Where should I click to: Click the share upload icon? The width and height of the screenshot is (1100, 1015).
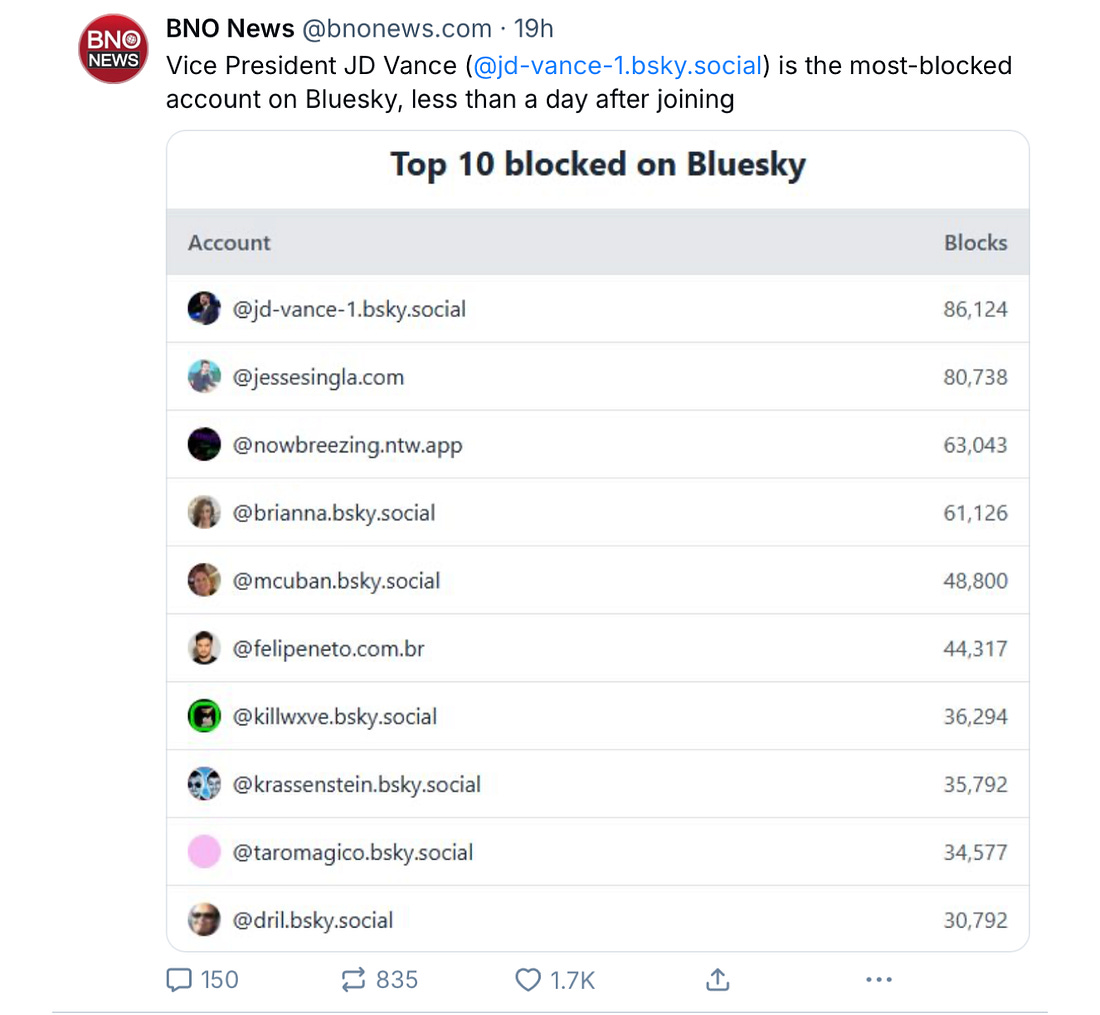pos(717,980)
